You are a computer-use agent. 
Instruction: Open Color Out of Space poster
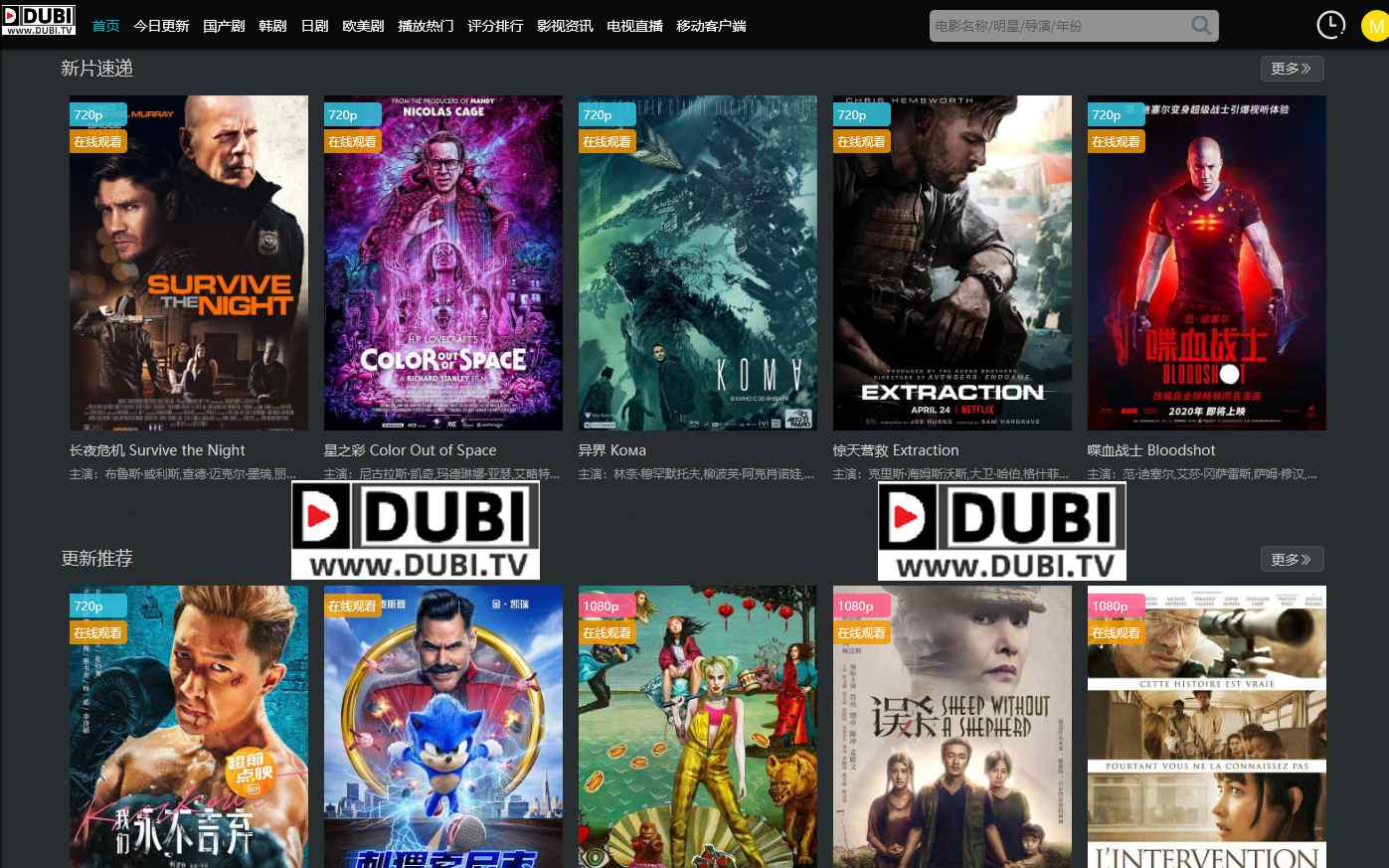[x=443, y=262]
